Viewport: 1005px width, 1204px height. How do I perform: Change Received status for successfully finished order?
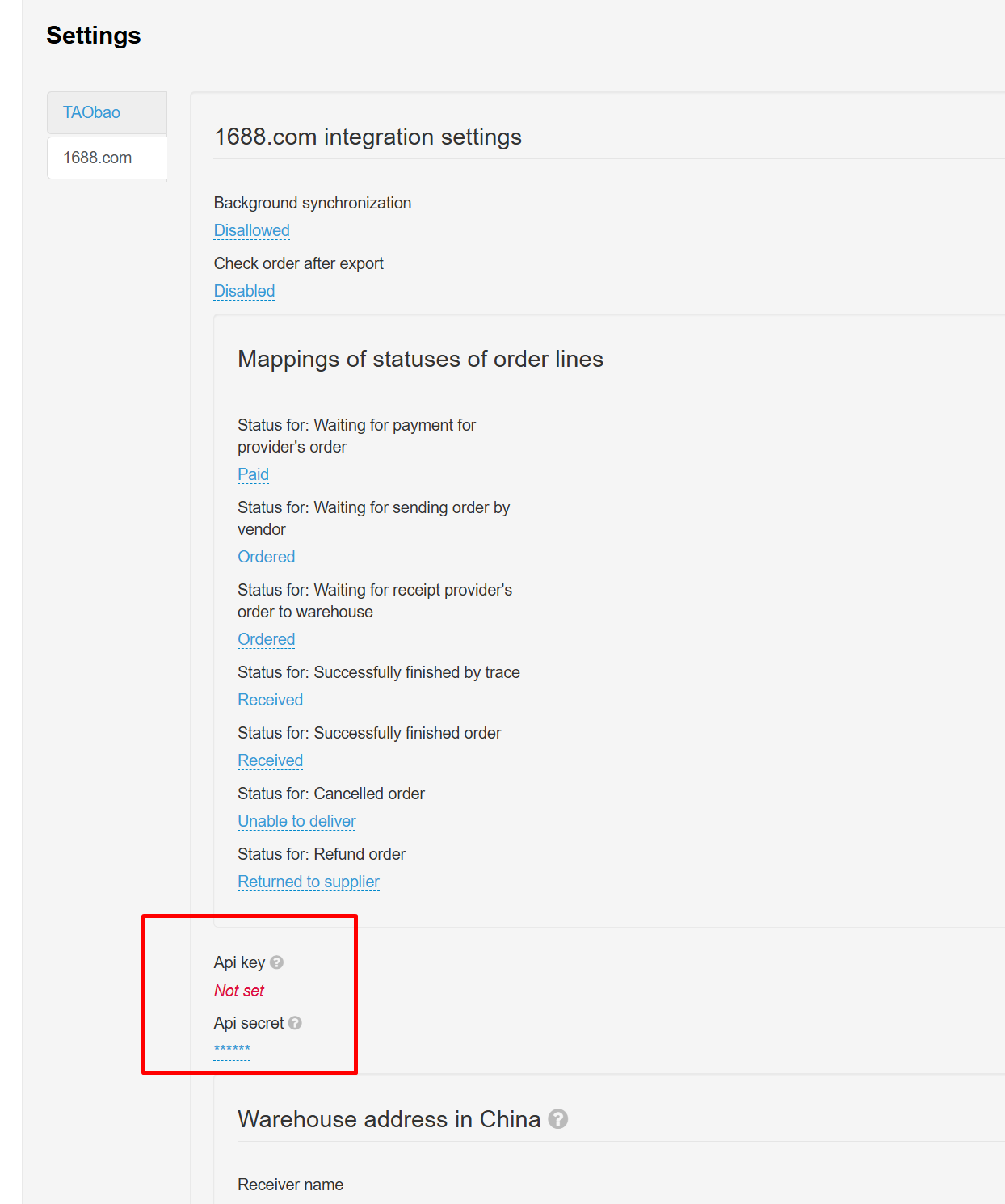[270, 760]
